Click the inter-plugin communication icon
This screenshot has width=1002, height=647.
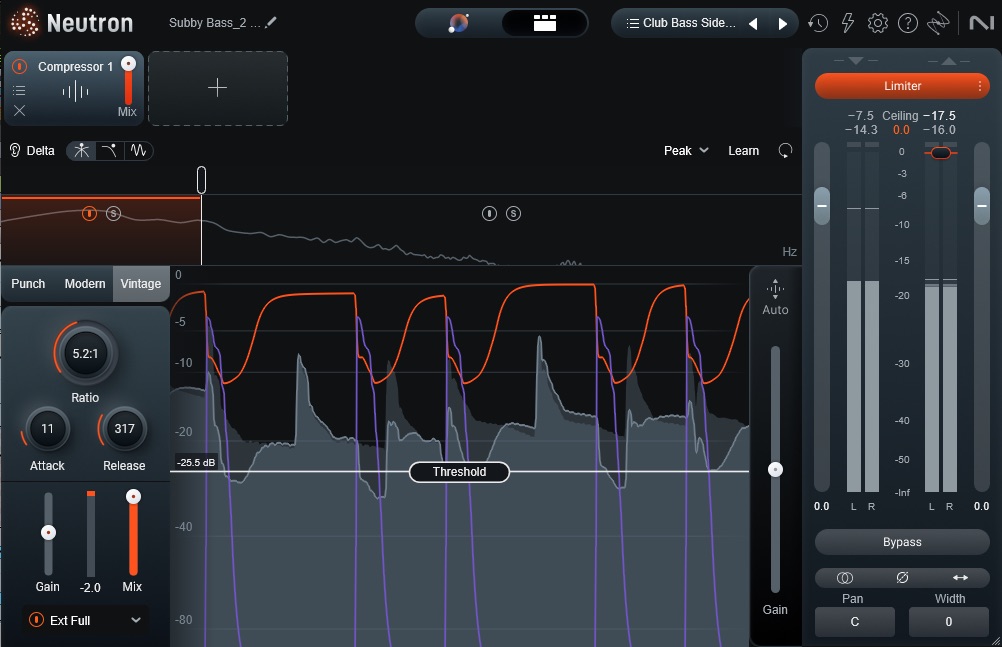pyautogui.click(x=938, y=23)
